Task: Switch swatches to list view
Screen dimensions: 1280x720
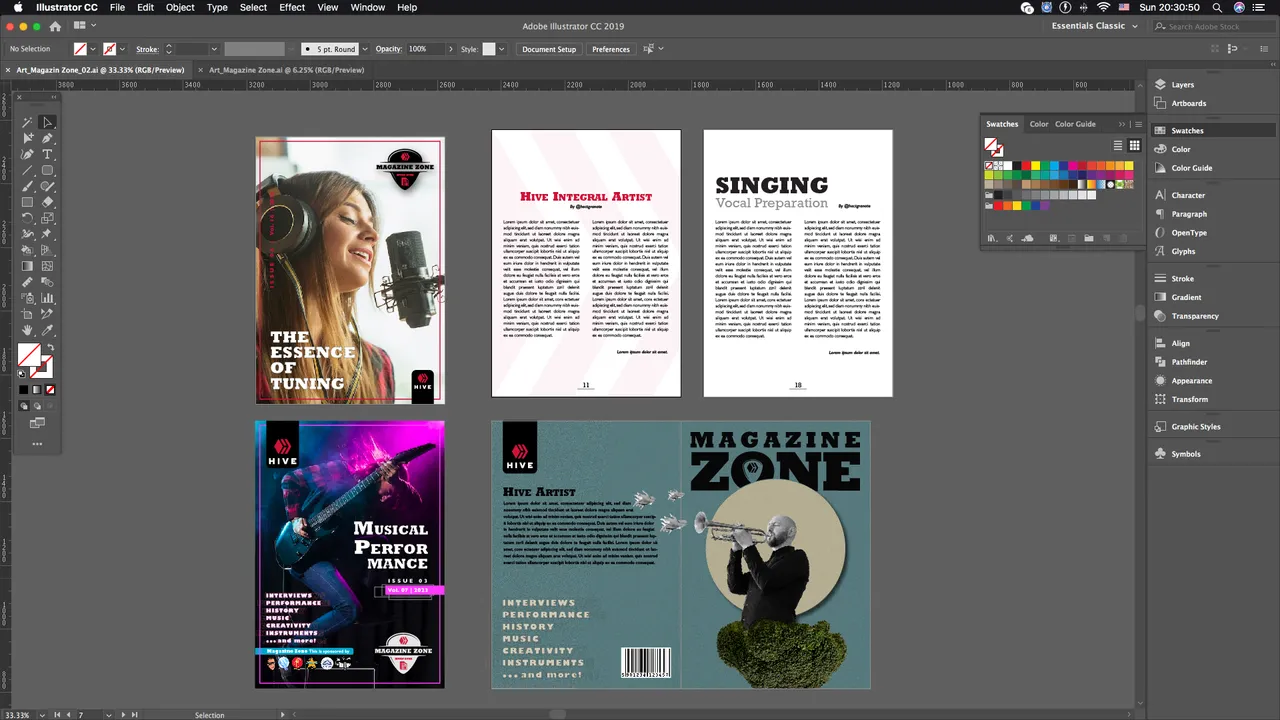Action: point(1118,145)
